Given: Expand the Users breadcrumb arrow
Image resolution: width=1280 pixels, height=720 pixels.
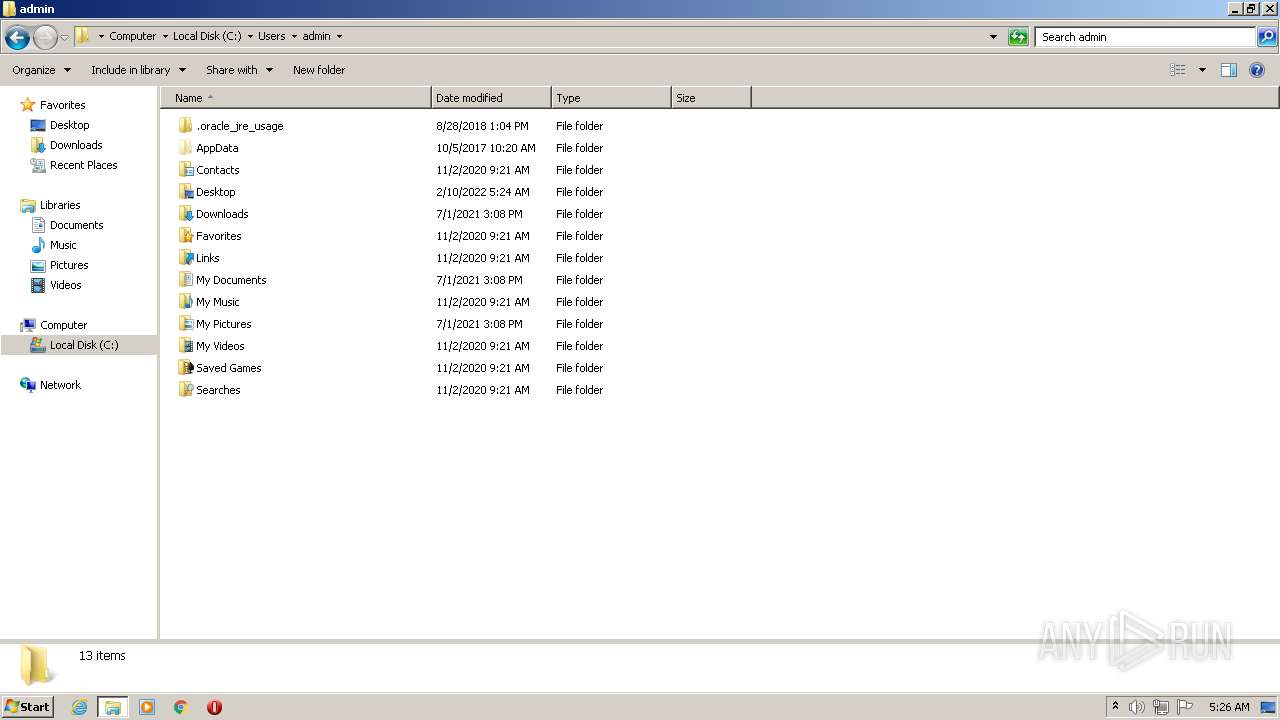Looking at the screenshot, I should (294, 36).
